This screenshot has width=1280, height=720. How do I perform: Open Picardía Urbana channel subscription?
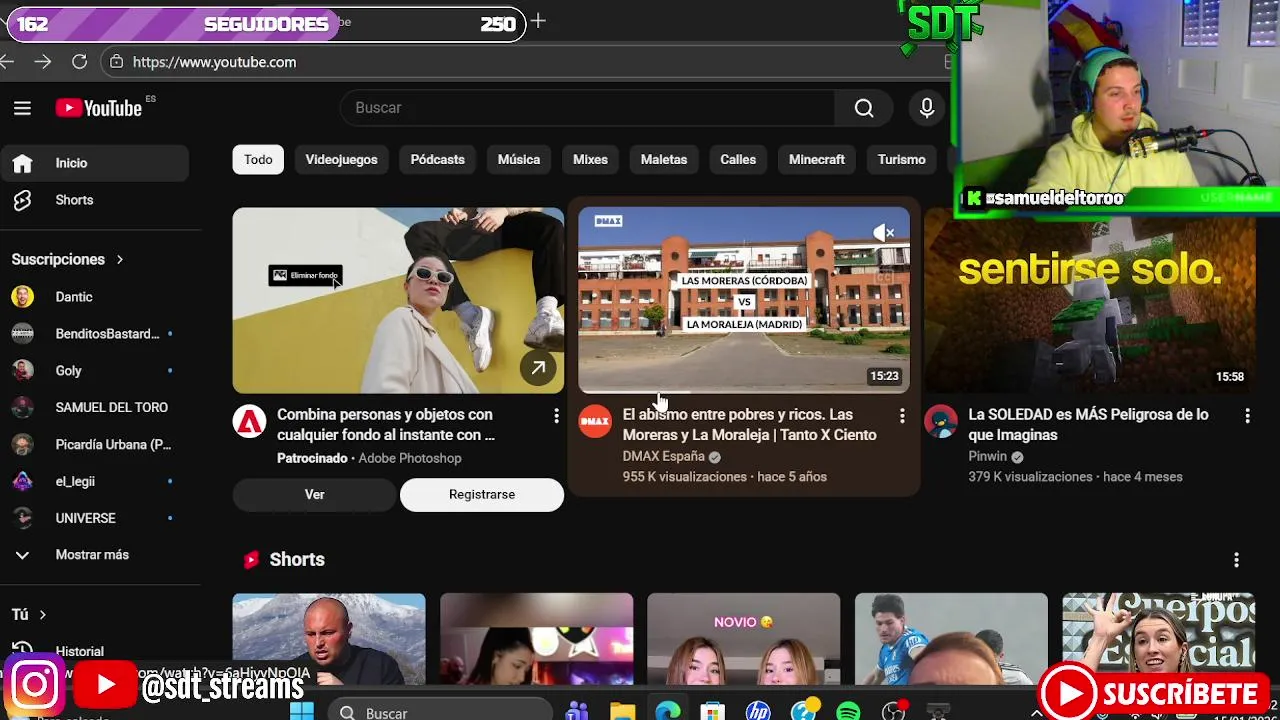pos(94,445)
